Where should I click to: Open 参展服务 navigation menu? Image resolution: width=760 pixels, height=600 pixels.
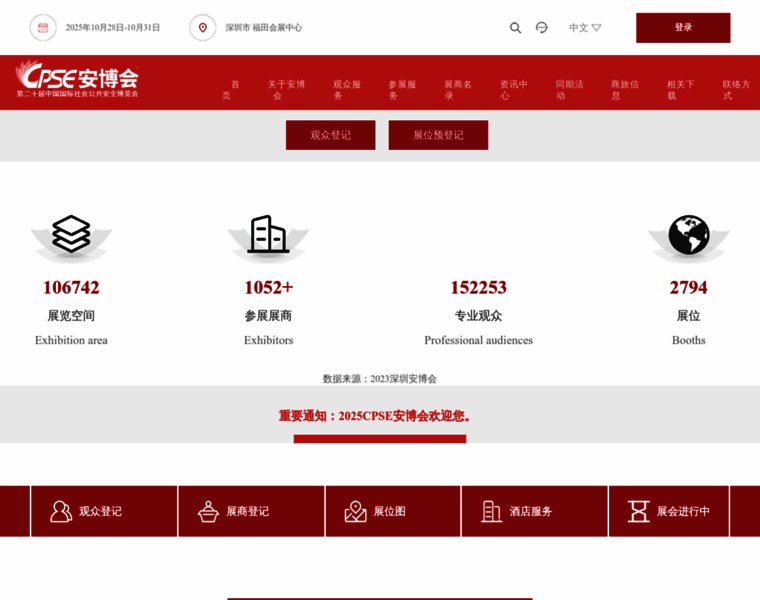tap(402, 90)
